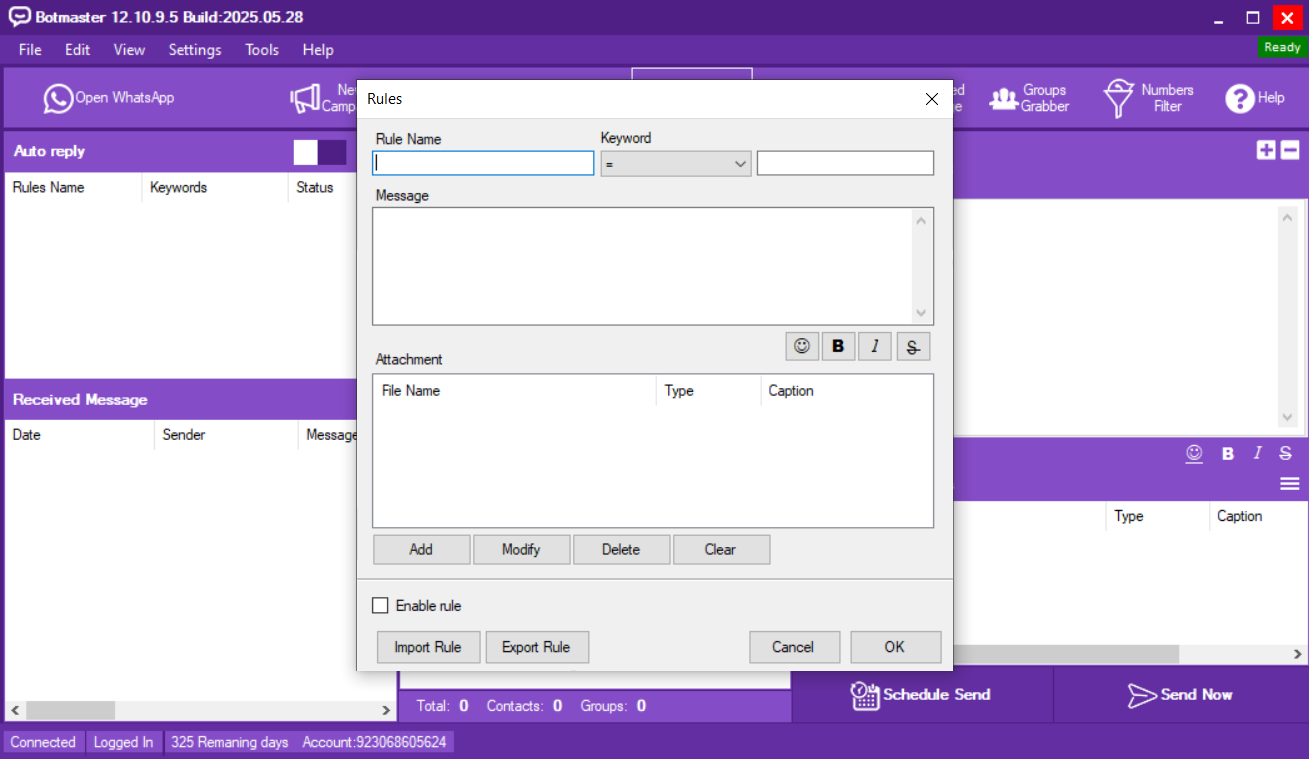Check the Enable rule checkbox
The width and height of the screenshot is (1309, 759).
380,605
